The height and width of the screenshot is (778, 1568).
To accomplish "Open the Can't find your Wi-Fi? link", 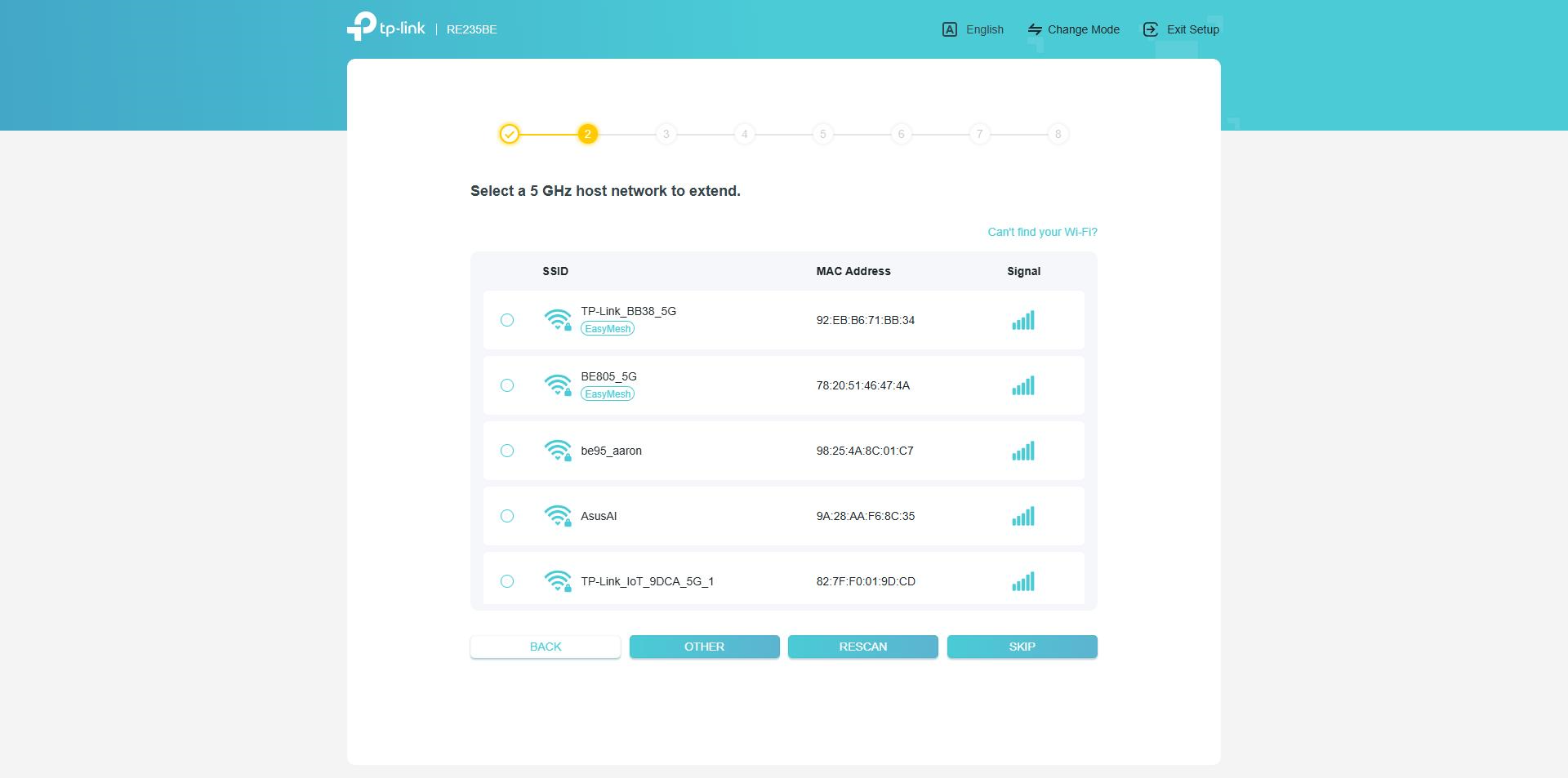I will click(x=1042, y=232).
